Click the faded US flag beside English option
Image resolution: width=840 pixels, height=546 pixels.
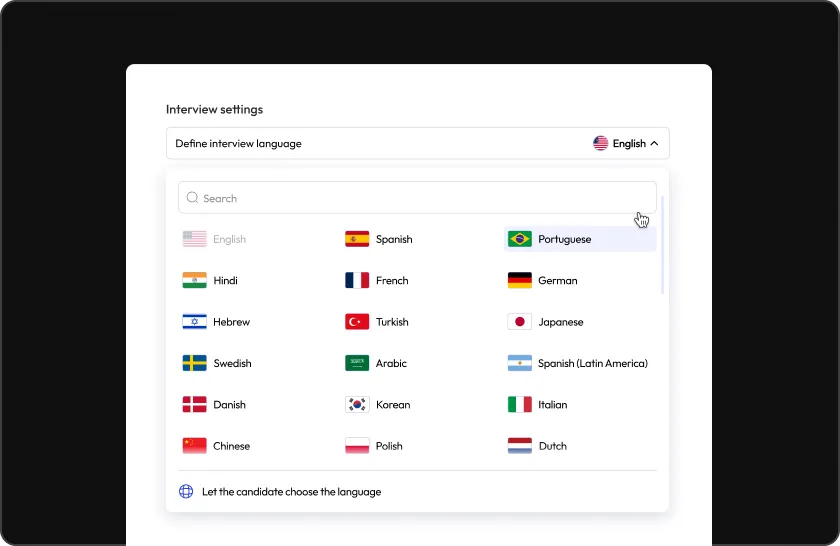[194, 239]
